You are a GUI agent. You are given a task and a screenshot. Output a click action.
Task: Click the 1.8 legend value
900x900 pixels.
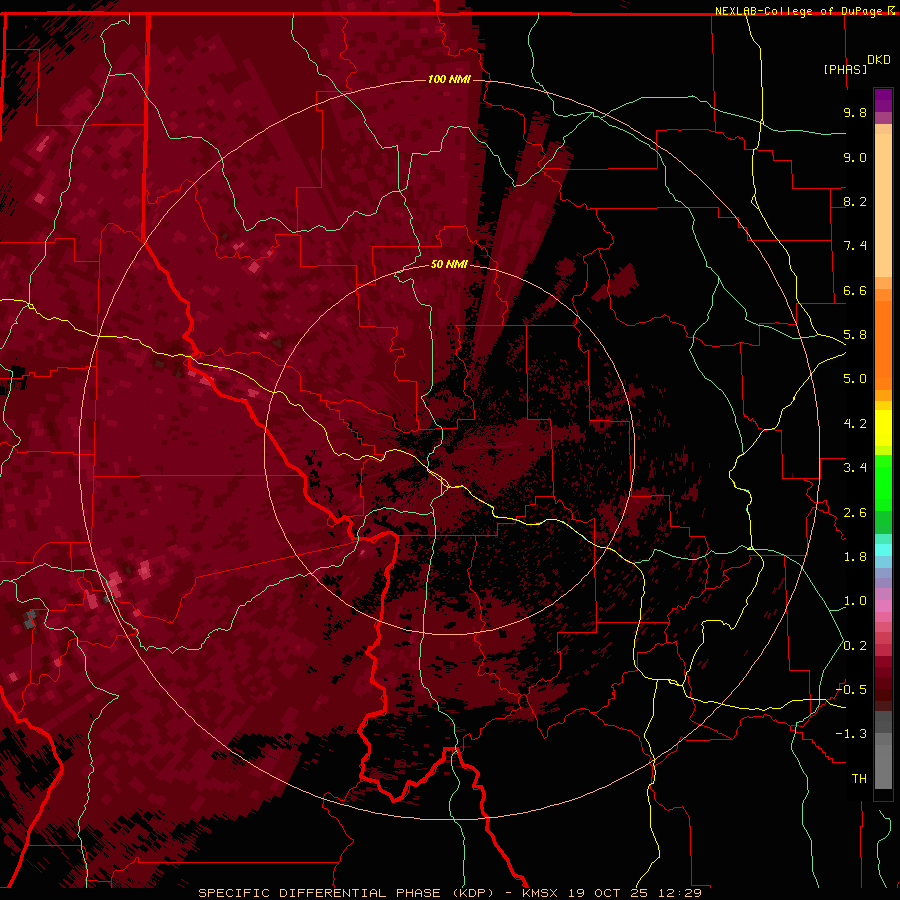[855, 557]
